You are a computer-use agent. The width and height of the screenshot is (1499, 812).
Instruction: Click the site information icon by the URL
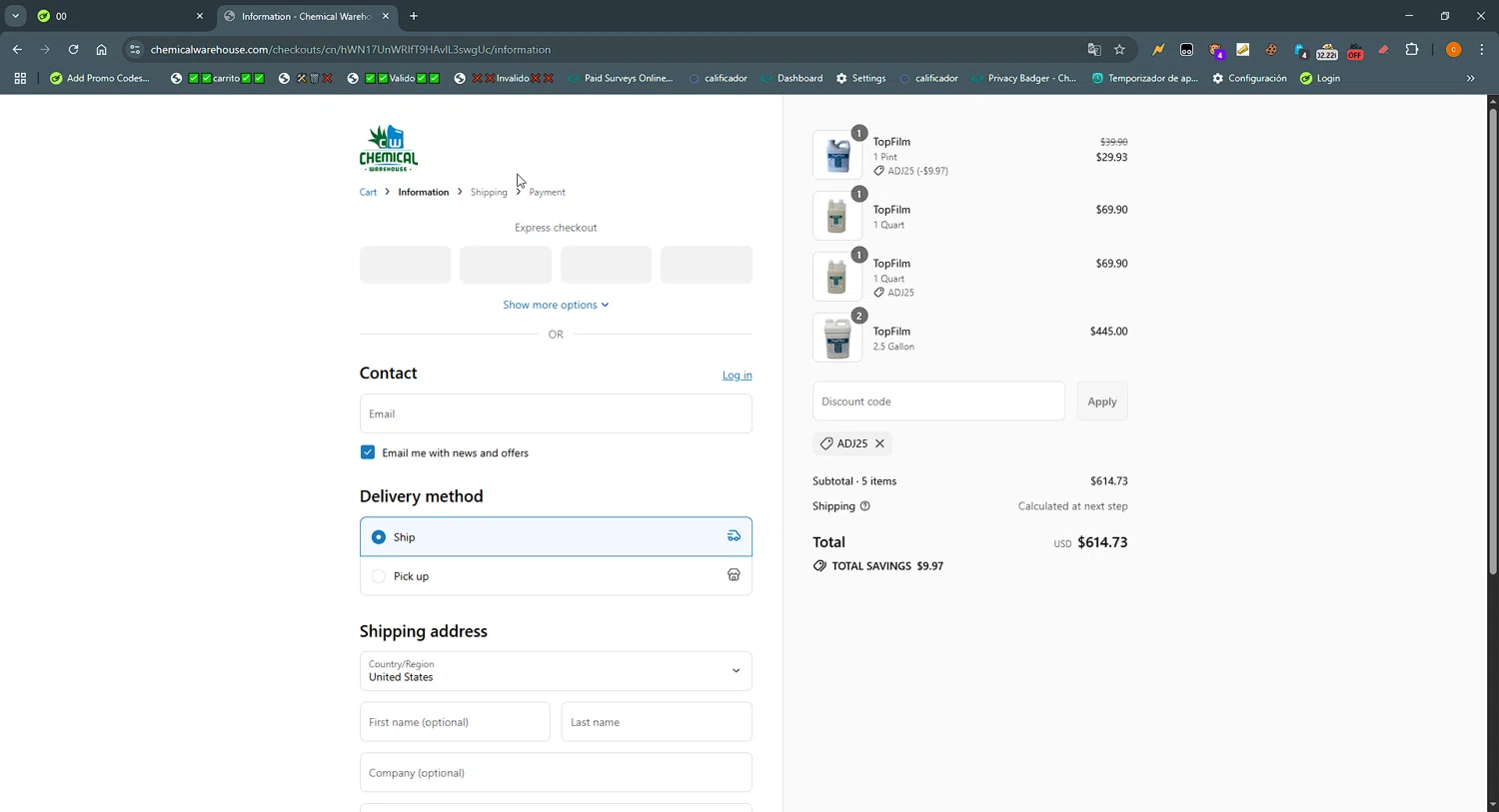(135, 49)
